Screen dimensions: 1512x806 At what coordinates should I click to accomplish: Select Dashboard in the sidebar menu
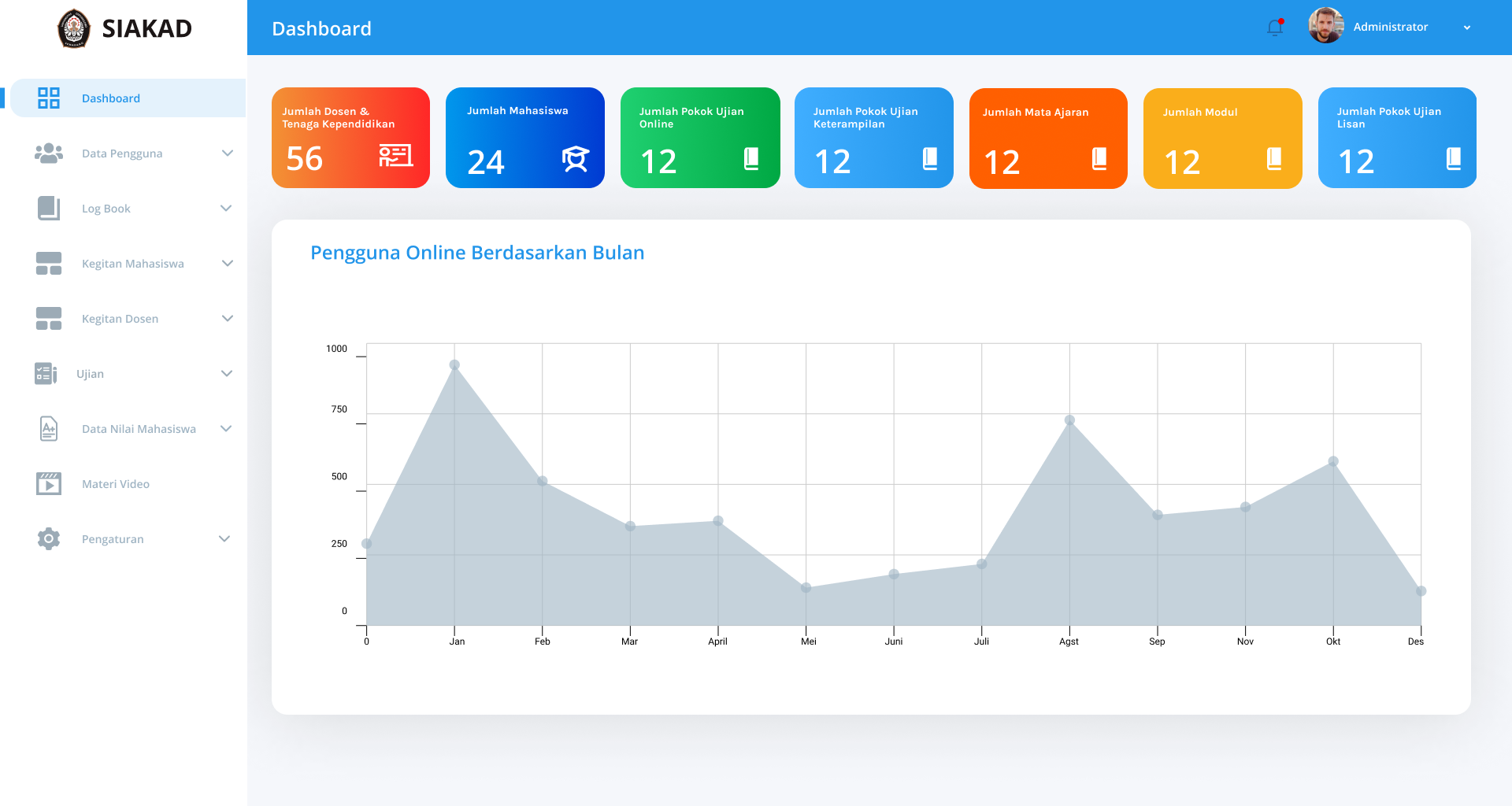tap(111, 98)
